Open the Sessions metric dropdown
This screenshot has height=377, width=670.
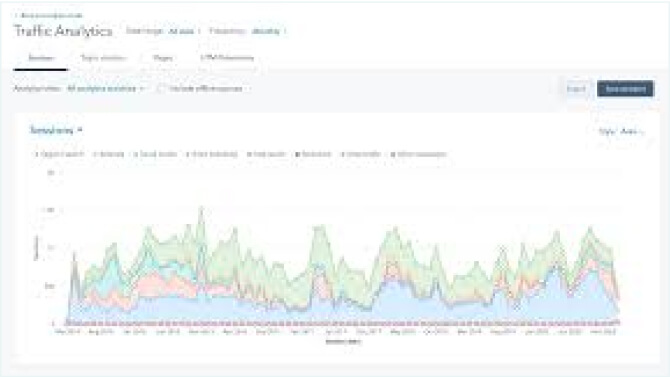(x=56, y=130)
